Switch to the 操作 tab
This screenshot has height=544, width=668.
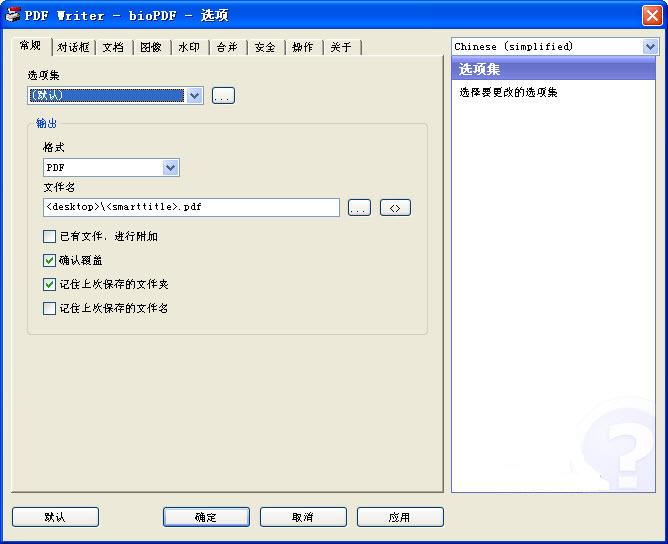point(303,47)
